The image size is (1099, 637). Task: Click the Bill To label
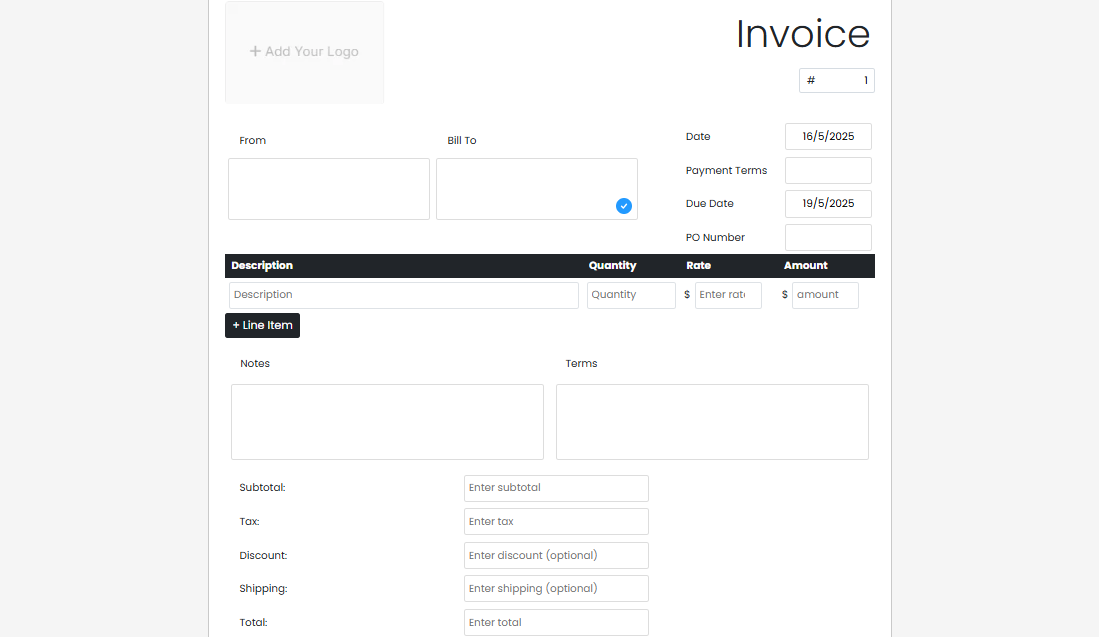tap(462, 141)
